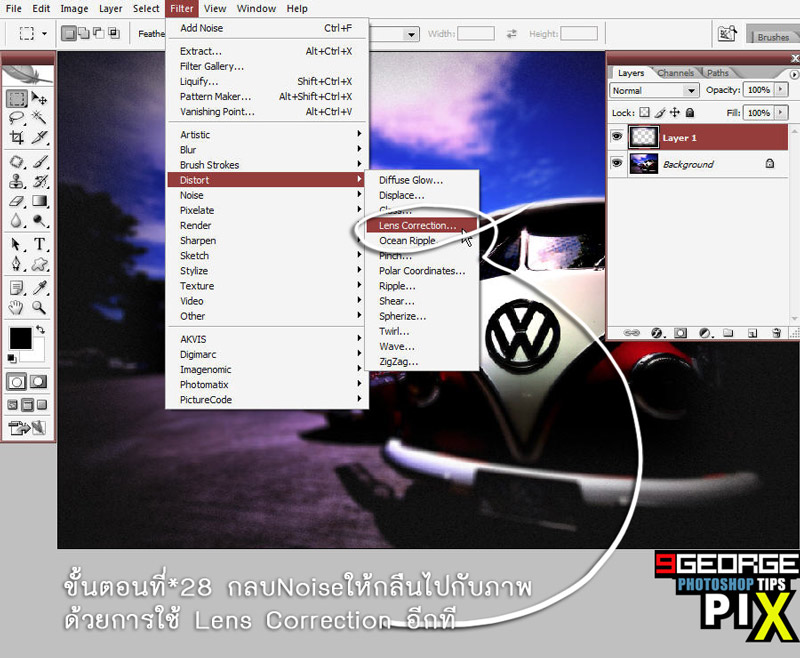Select the Crop tool
Screen dimensions: 800x658
click(x=17, y=137)
